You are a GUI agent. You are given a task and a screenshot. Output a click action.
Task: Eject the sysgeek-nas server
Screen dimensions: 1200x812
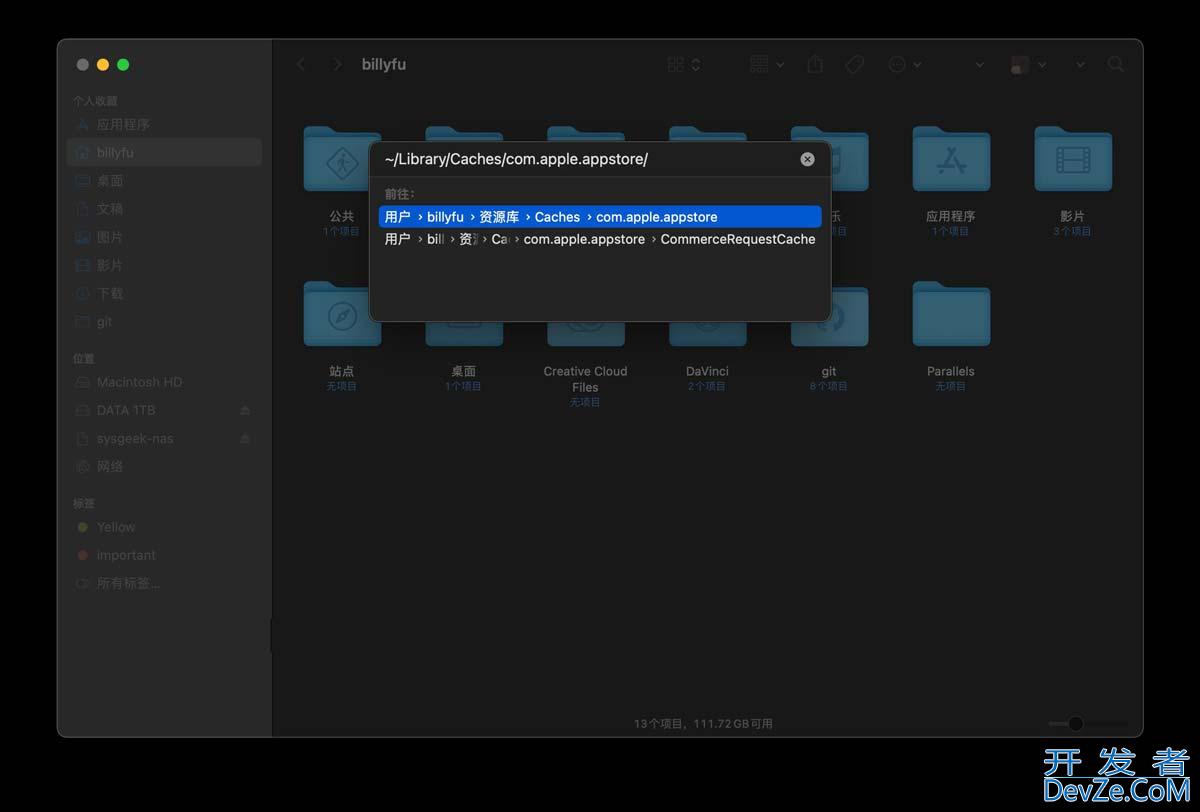pyautogui.click(x=246, y=438)
